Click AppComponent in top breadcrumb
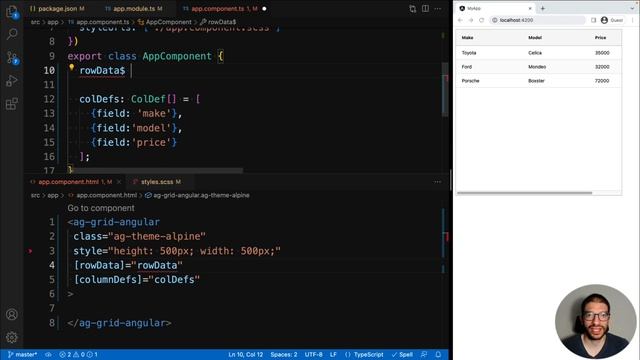Image resolution: width=640 pixels, height=360 pixels. 169,22
